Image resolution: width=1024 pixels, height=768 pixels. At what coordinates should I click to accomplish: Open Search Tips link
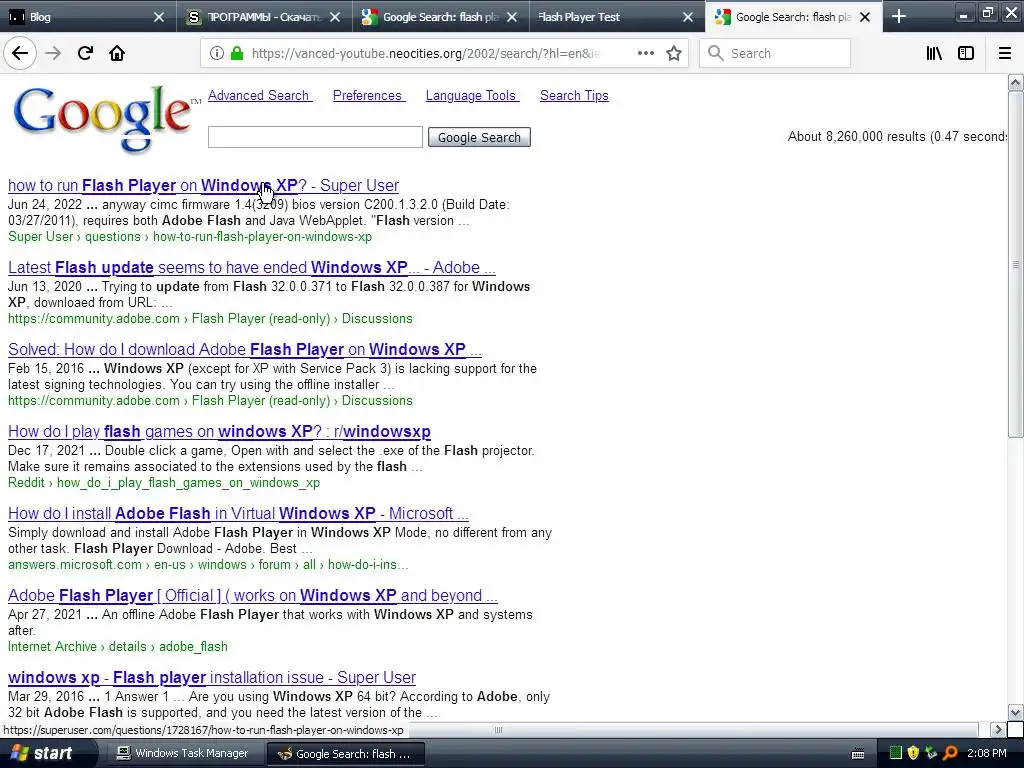tap(574, 95)
